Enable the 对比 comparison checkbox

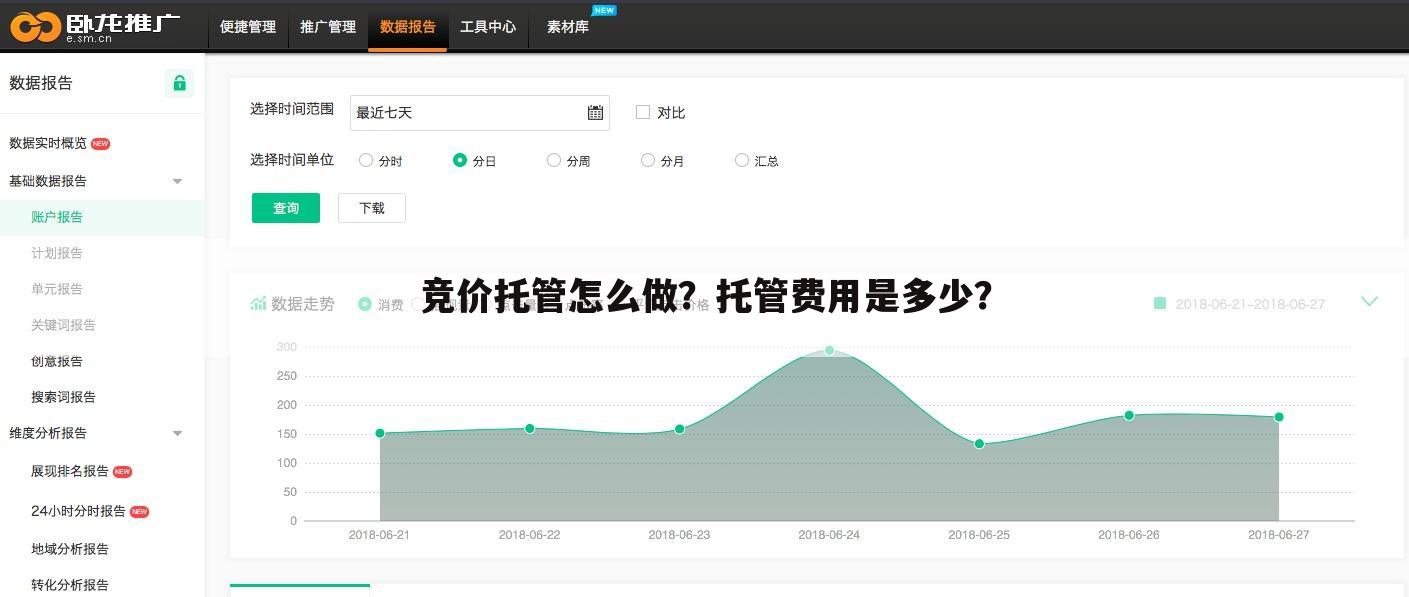click(643, 112)
